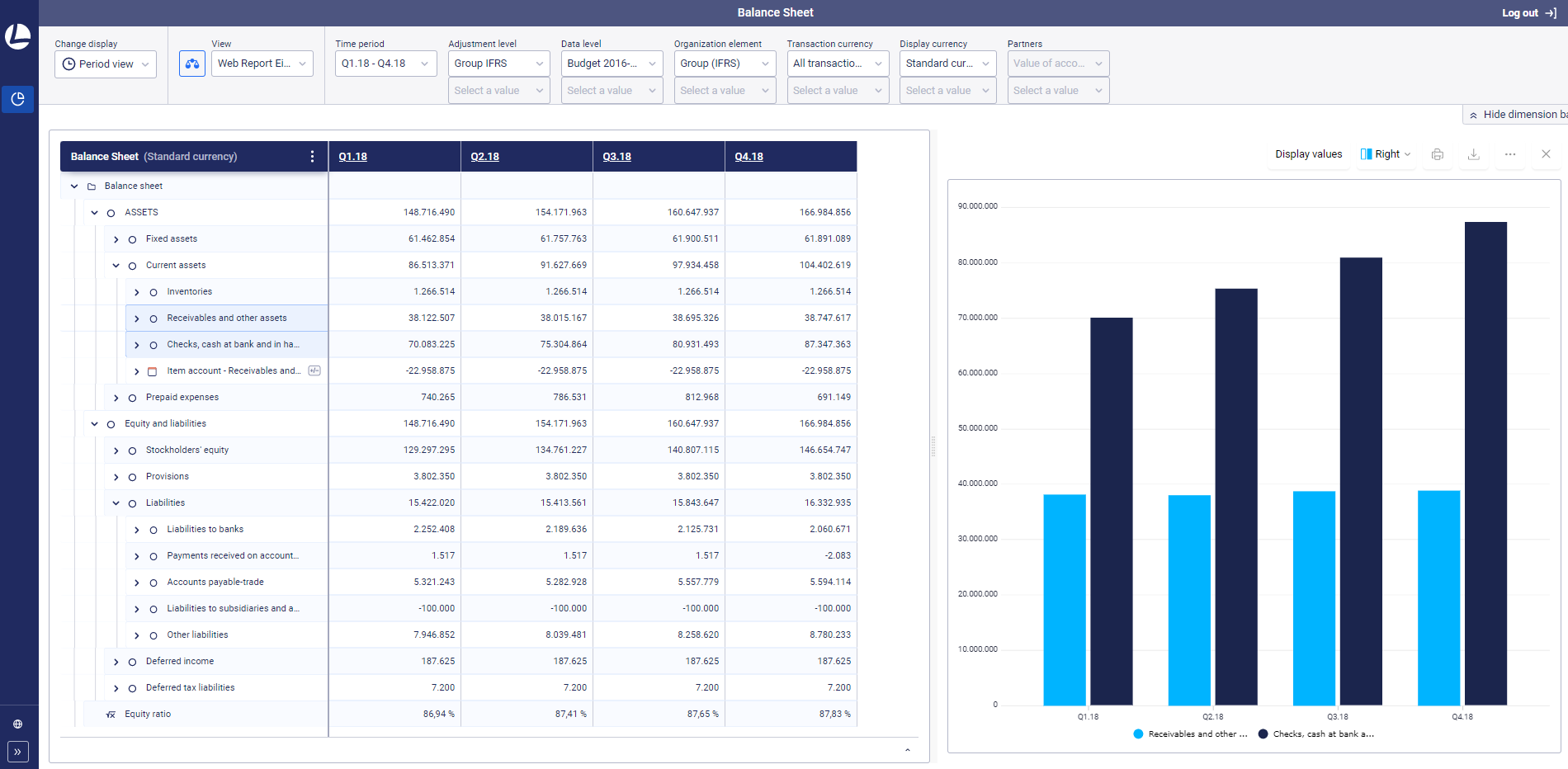Click the splitter handle between table and chart
Image resolution: width=1568 pixels, height=769 pixels.
933,446
